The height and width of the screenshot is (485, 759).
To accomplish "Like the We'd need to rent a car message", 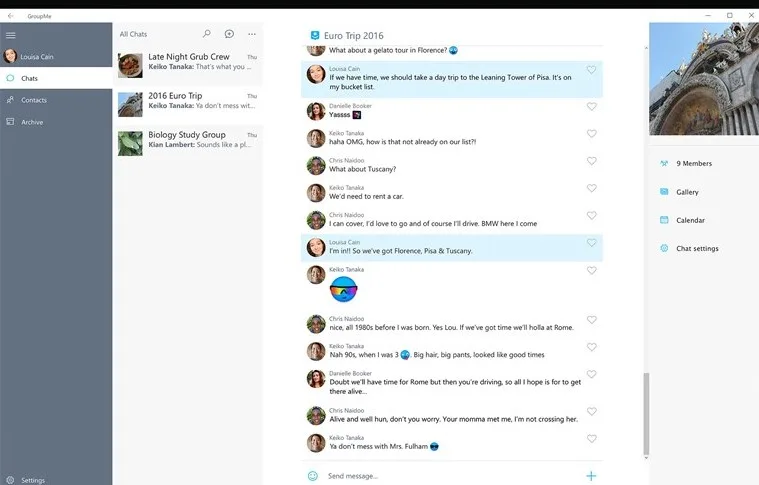I will [x=592, y=188].
